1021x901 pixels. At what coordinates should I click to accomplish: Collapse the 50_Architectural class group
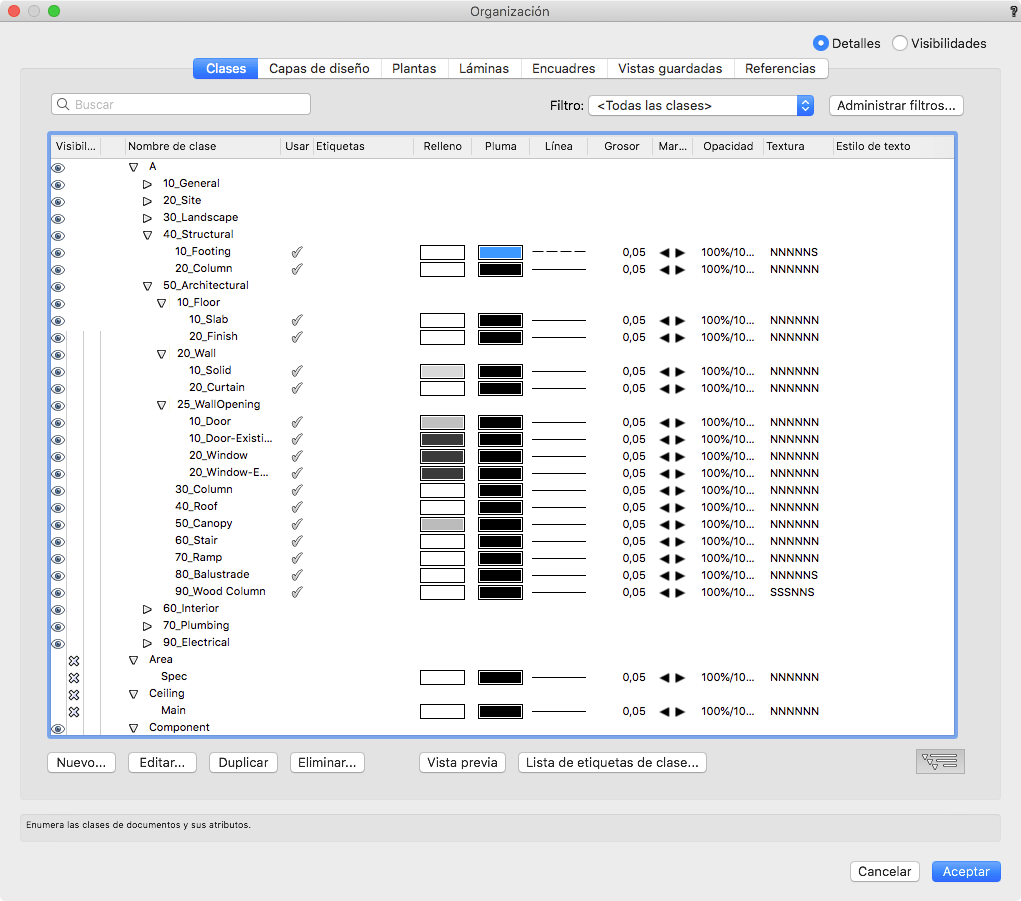pos(148,286)
